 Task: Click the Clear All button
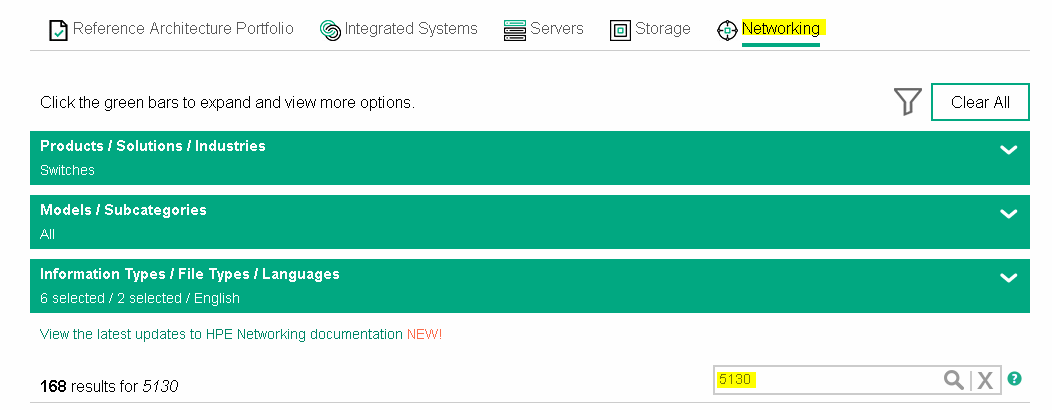coord(980,102)
